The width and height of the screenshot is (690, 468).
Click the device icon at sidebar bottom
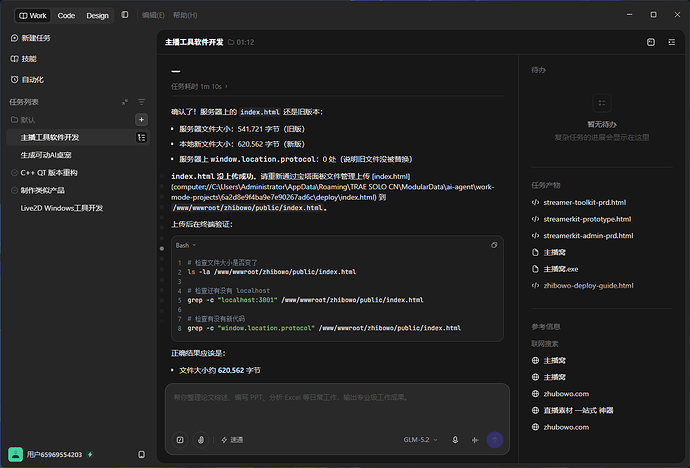(141, 454)
